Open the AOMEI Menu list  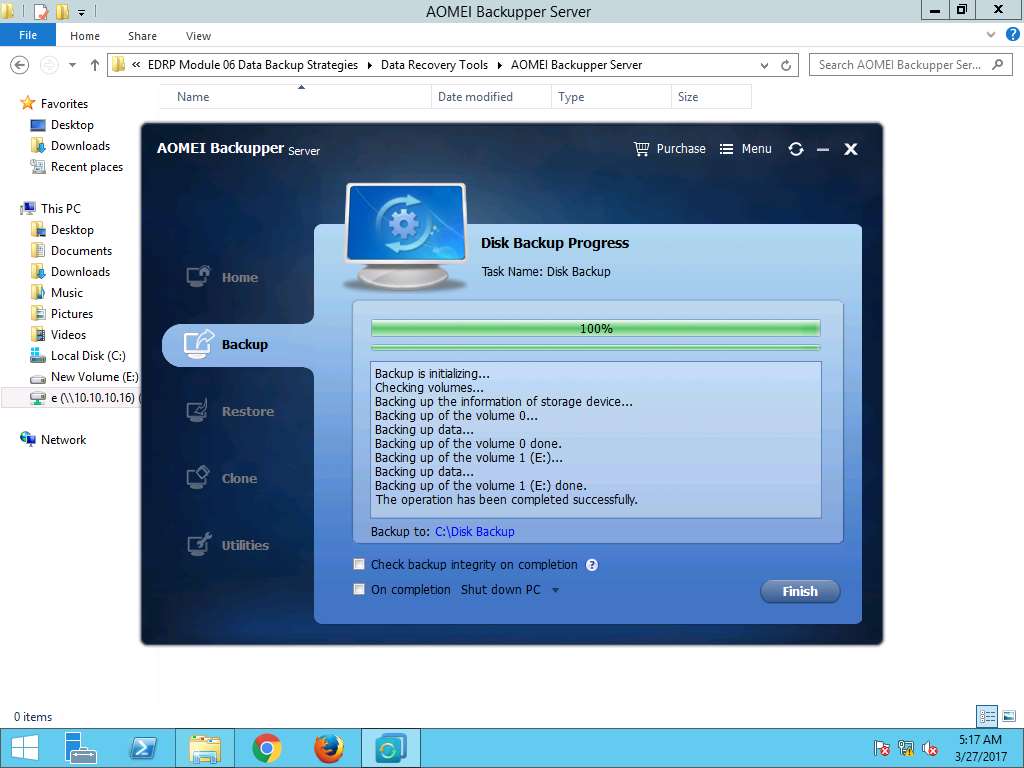point(745,149)
